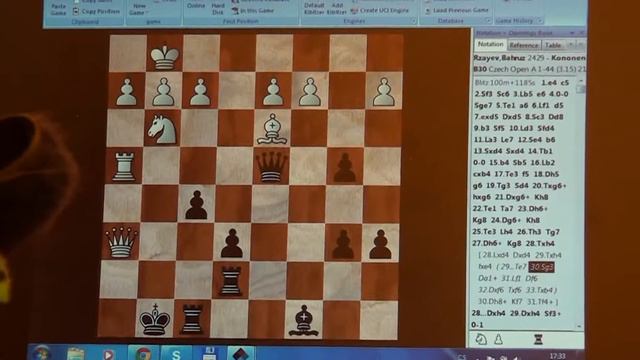
Task: Click move 20.Txg6+ in the notation
Action: coord(549,186)
